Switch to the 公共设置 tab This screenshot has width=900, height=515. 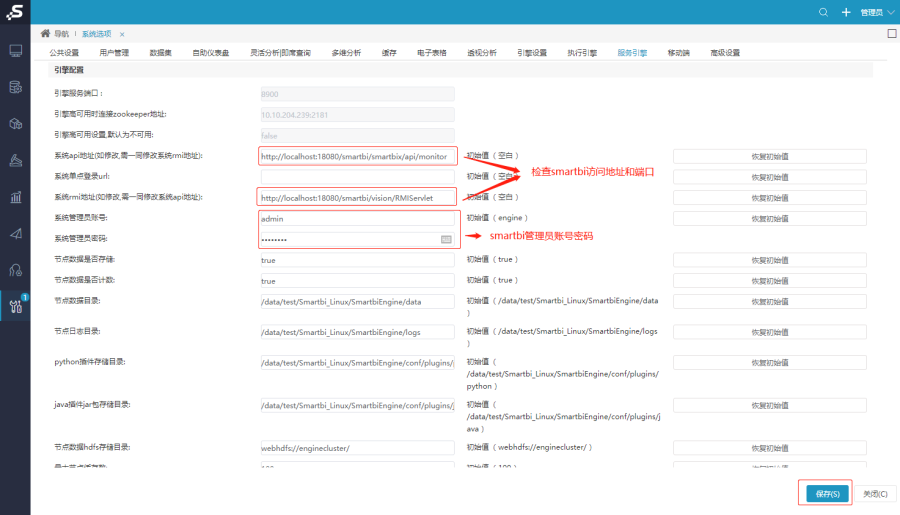64,53
